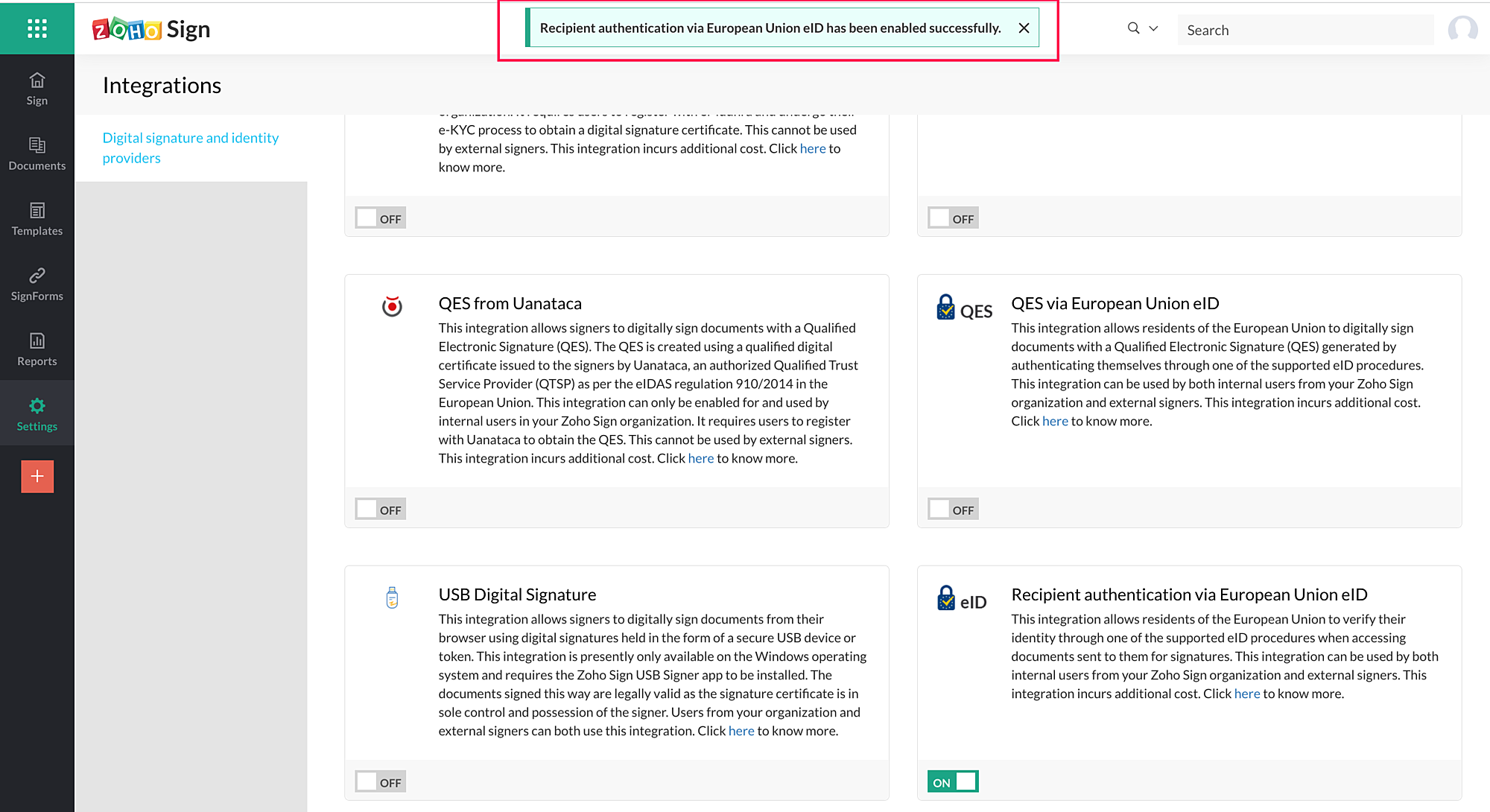Dismiss the success notification banner
This screenshot has width=1490, height=812.
(x=1024, y=28)
